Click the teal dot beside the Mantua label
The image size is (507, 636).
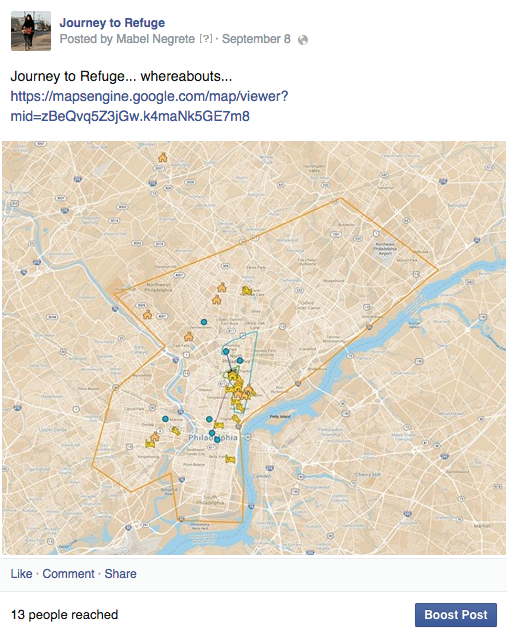coord(165,419)
